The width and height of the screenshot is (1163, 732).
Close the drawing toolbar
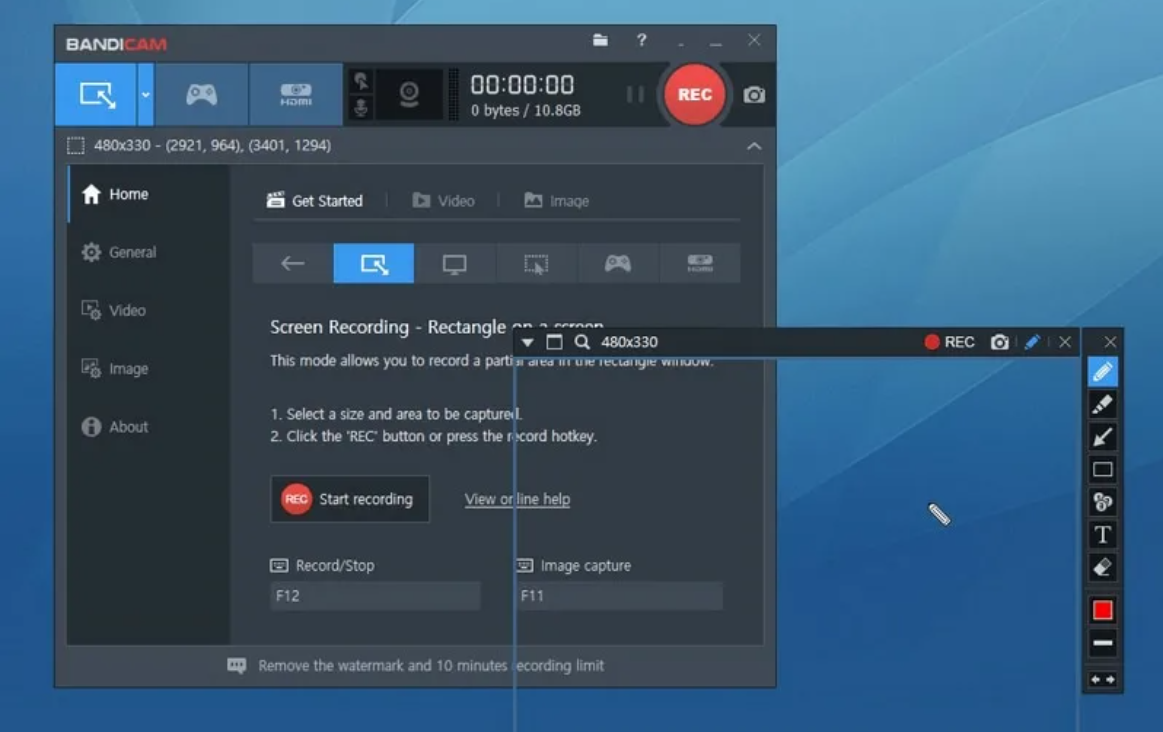1110,342
